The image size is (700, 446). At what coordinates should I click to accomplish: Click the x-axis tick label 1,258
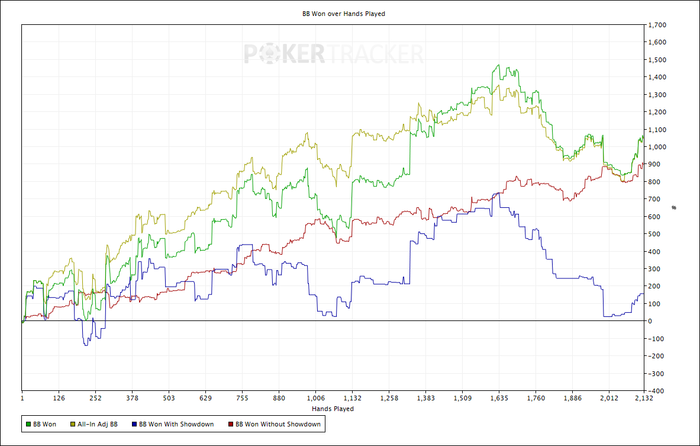tap(389, 398)
